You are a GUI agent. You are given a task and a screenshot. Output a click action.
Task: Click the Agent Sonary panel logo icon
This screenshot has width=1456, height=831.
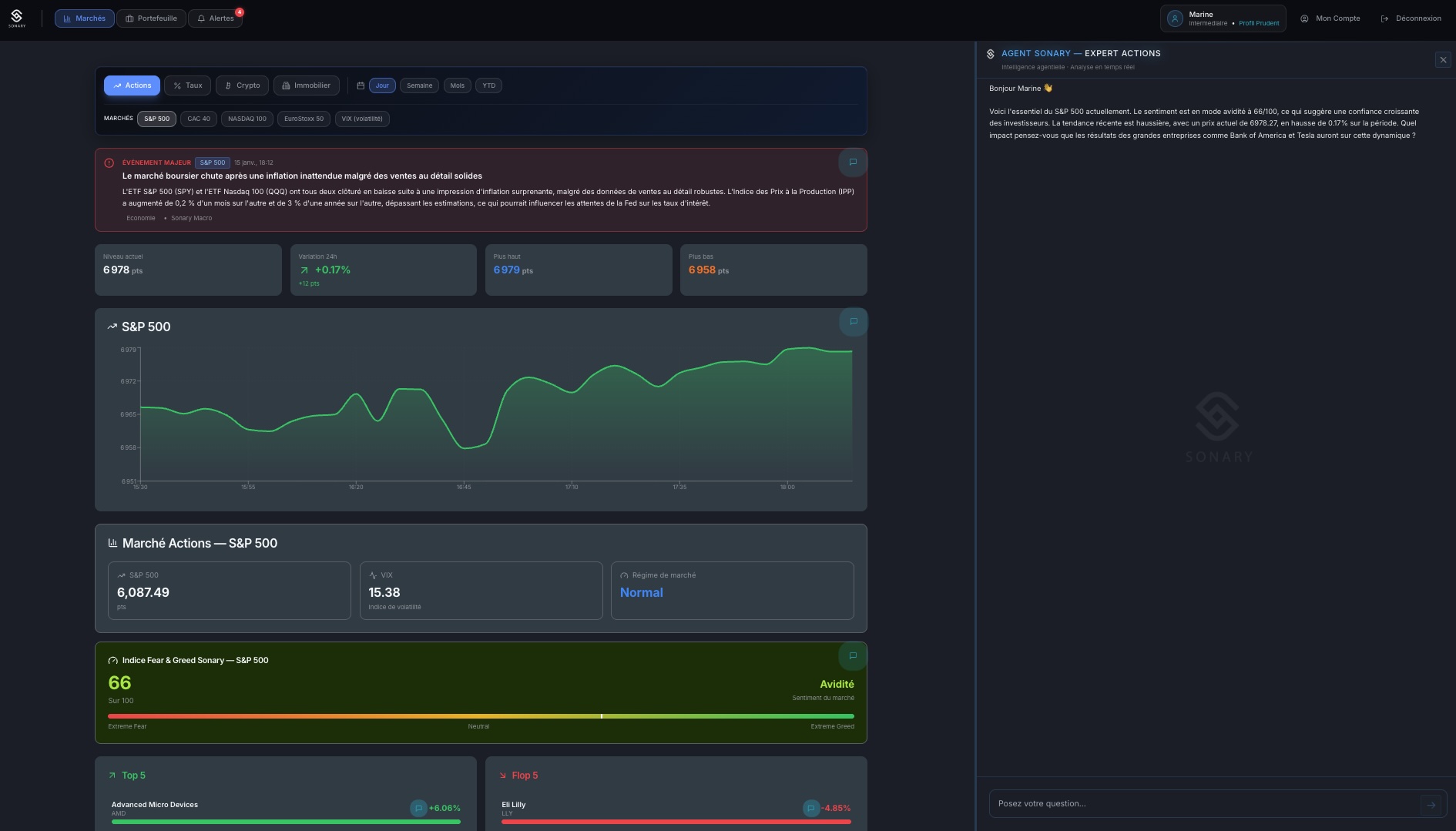coord(991,54)
